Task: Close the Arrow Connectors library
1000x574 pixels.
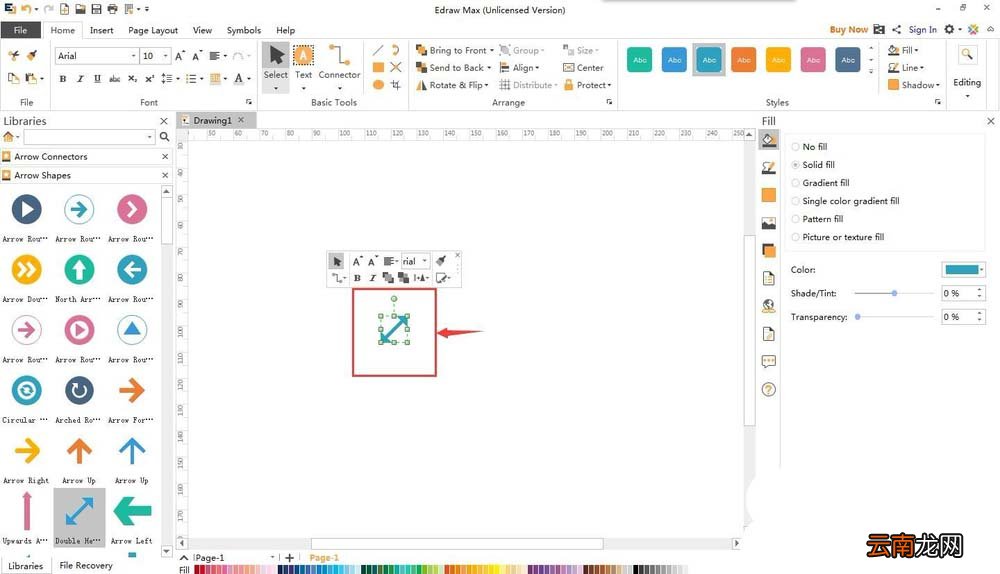Action: click(x=165, y=156)
